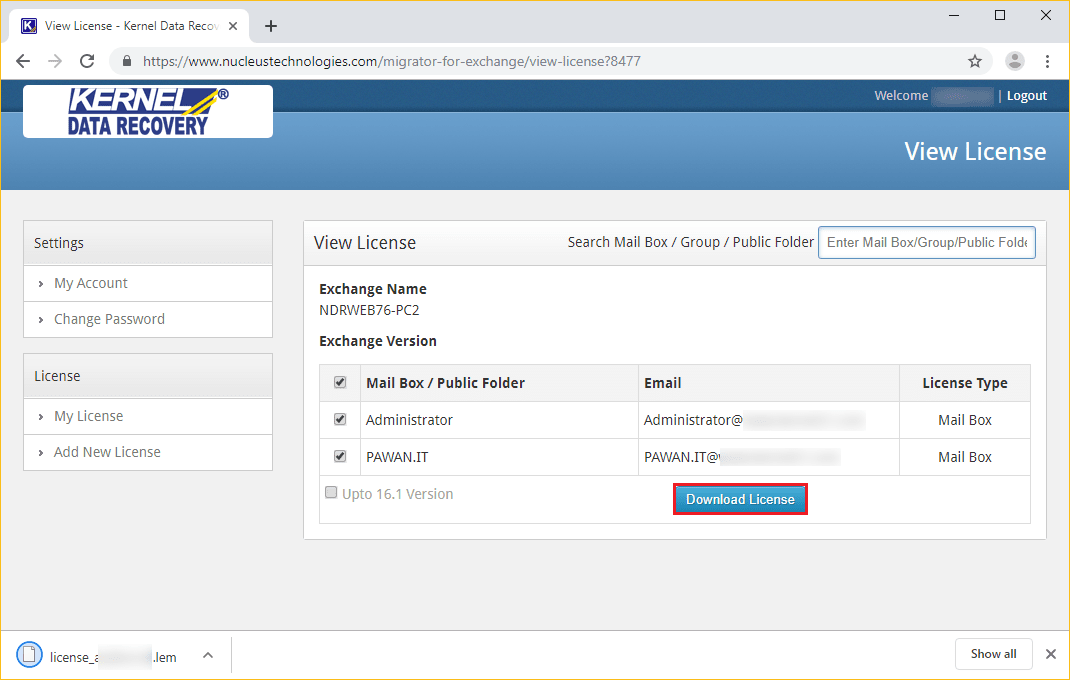Open My License in sidebar
This screenshot has height=680, width=1070.
pos(89,416)
